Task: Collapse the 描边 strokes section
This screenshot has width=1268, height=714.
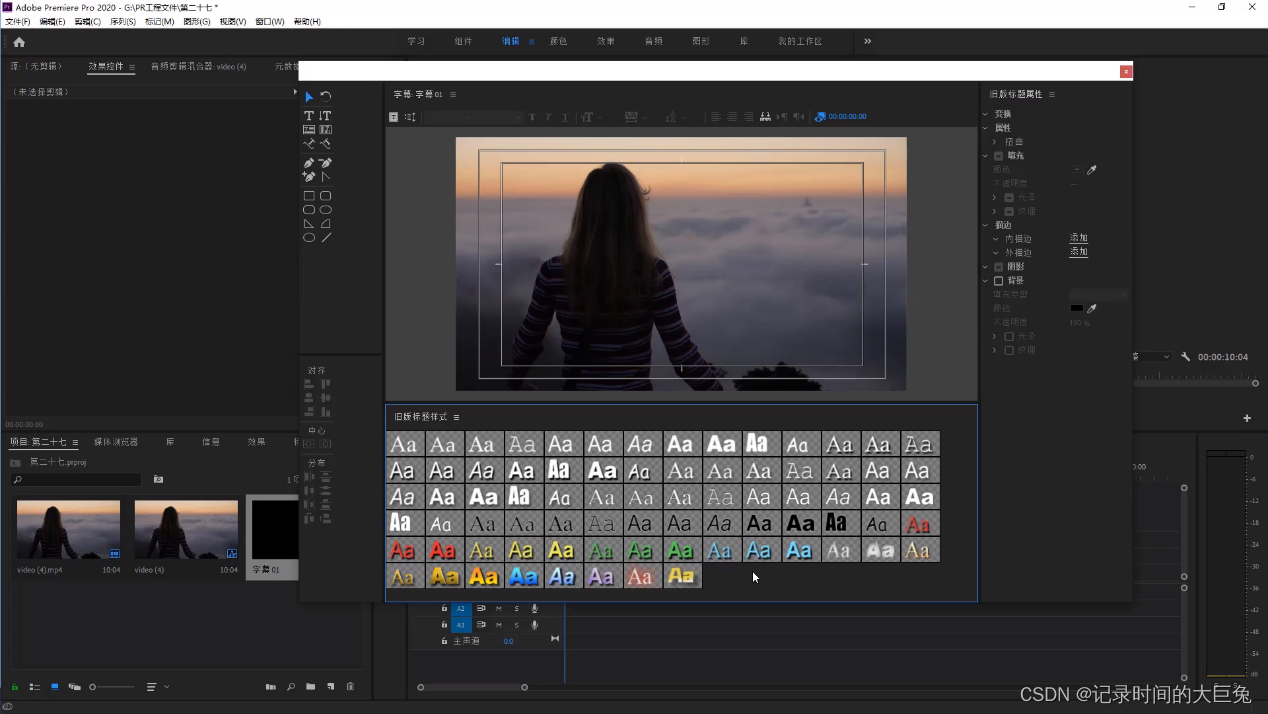Action: click(985, 226)
